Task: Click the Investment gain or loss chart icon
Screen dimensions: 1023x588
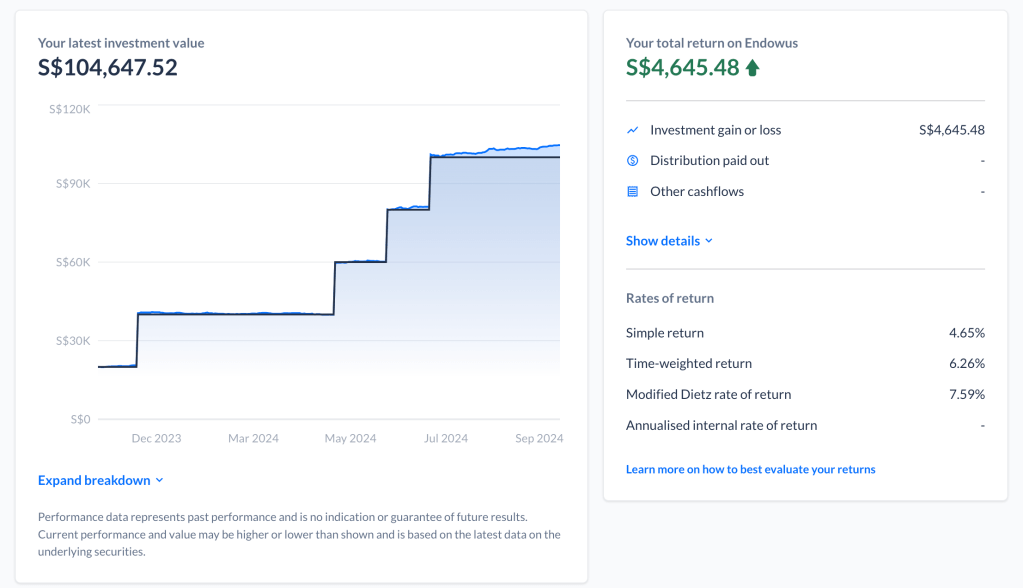Action: pyautogui.click(x=632, y=130)
